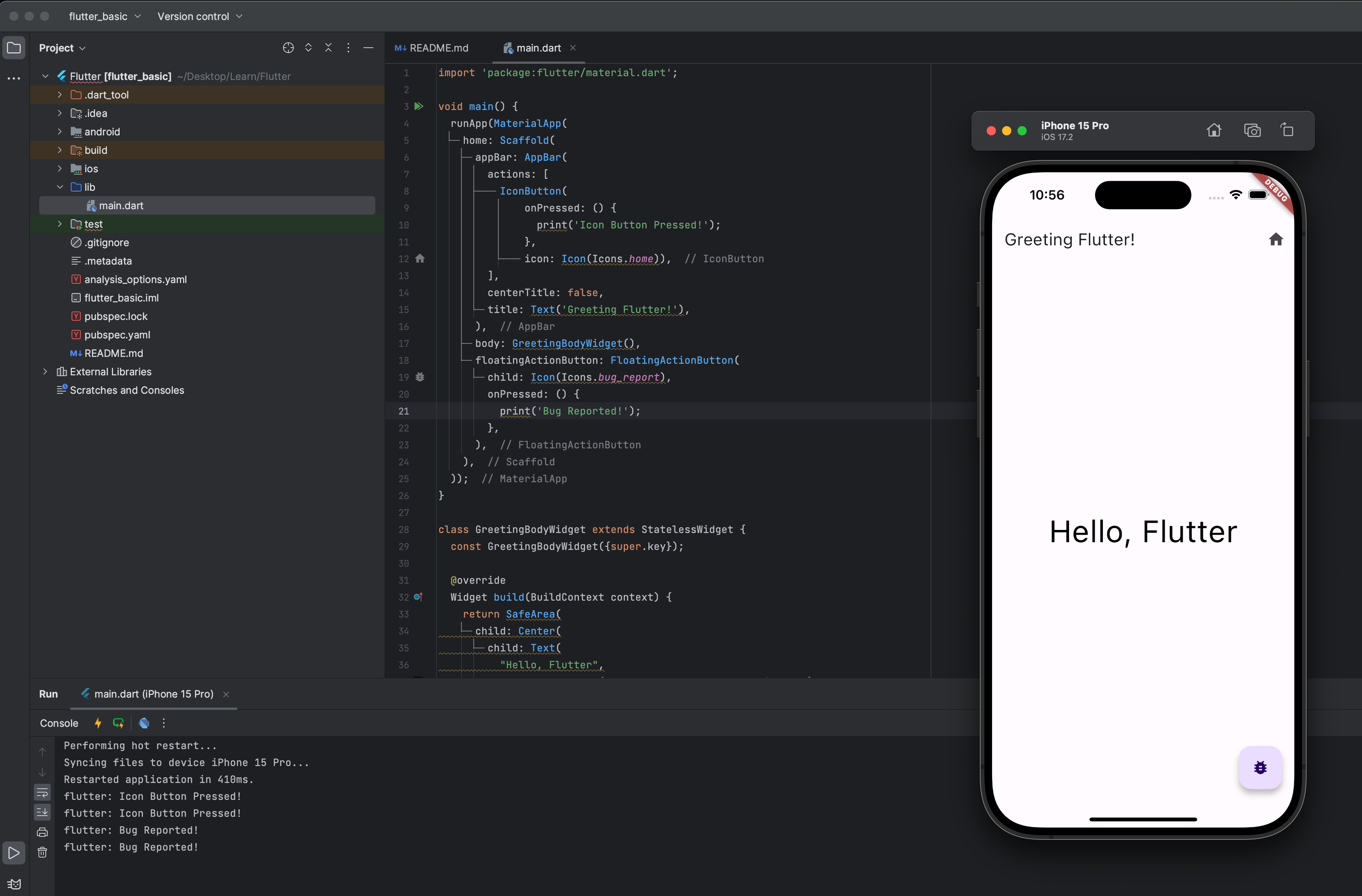Clear console with trash icon
The width and height of the screenshot is (1362, 896).
point(42,852)
